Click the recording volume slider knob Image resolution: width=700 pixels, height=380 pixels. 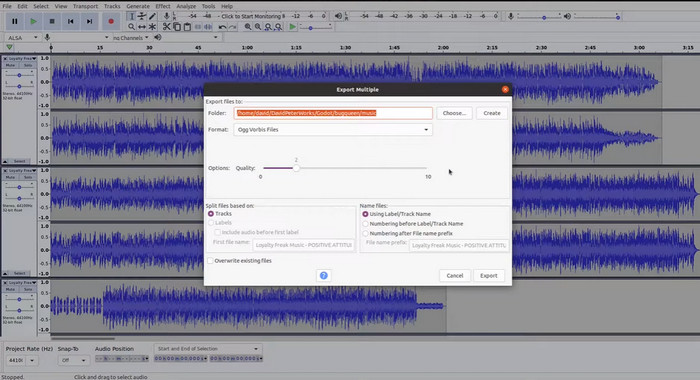(x=544, y=17)
